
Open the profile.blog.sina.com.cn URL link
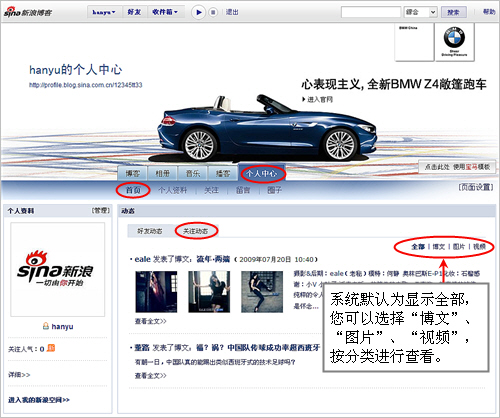pos(86,85)
